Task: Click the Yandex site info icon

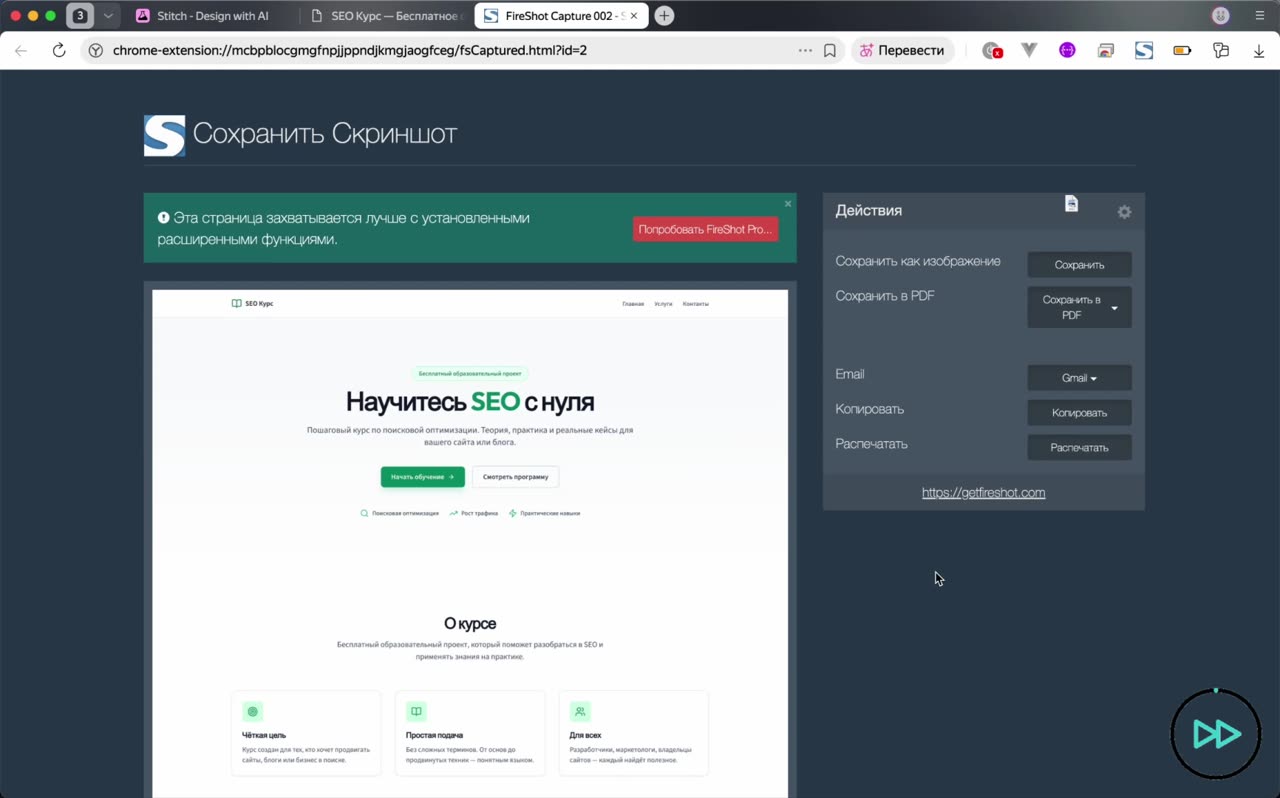Action: [96, 50]
